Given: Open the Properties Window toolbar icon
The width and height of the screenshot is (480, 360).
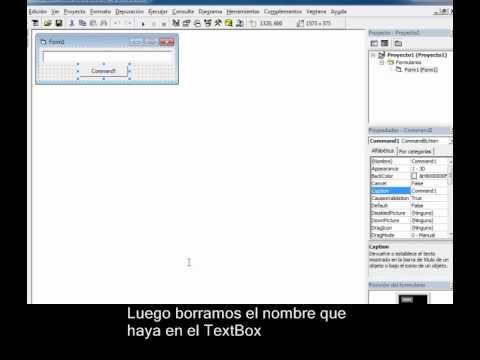Looking at the screenshot, I should [x=187, y=23].
